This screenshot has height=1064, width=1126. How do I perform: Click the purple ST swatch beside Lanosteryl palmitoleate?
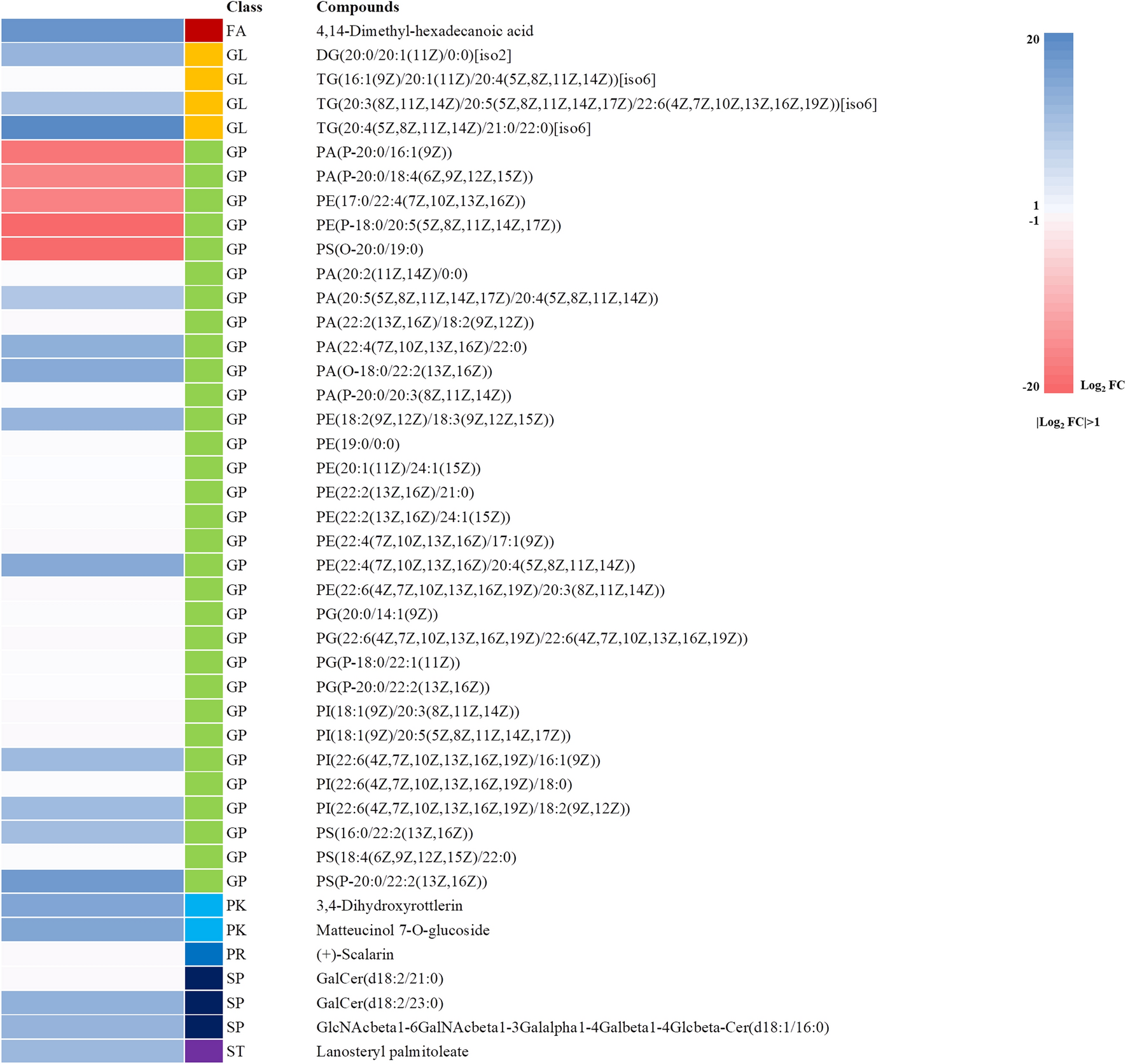[204, 1051]
